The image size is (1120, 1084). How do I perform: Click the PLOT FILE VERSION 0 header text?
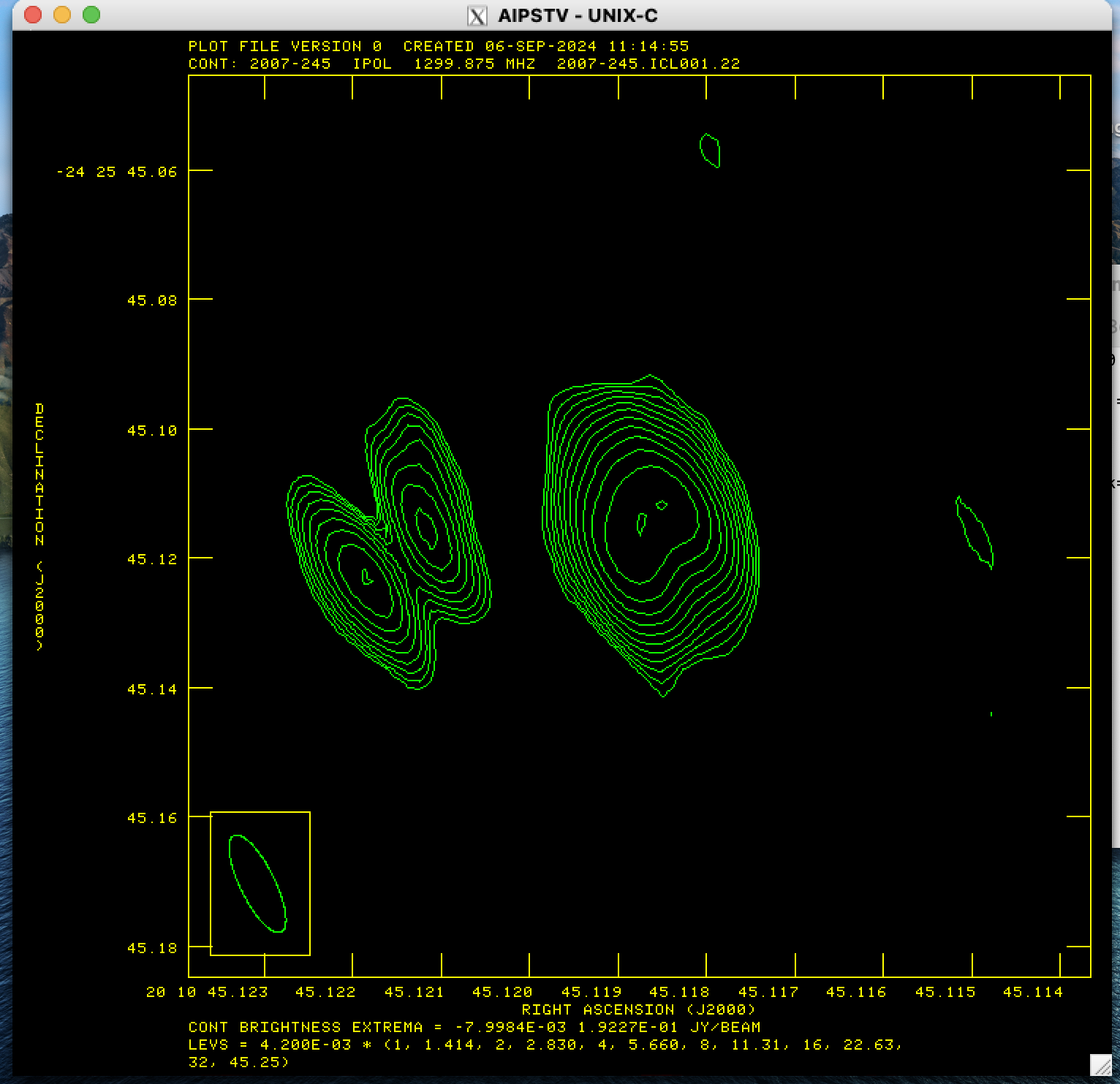[285, 46]
